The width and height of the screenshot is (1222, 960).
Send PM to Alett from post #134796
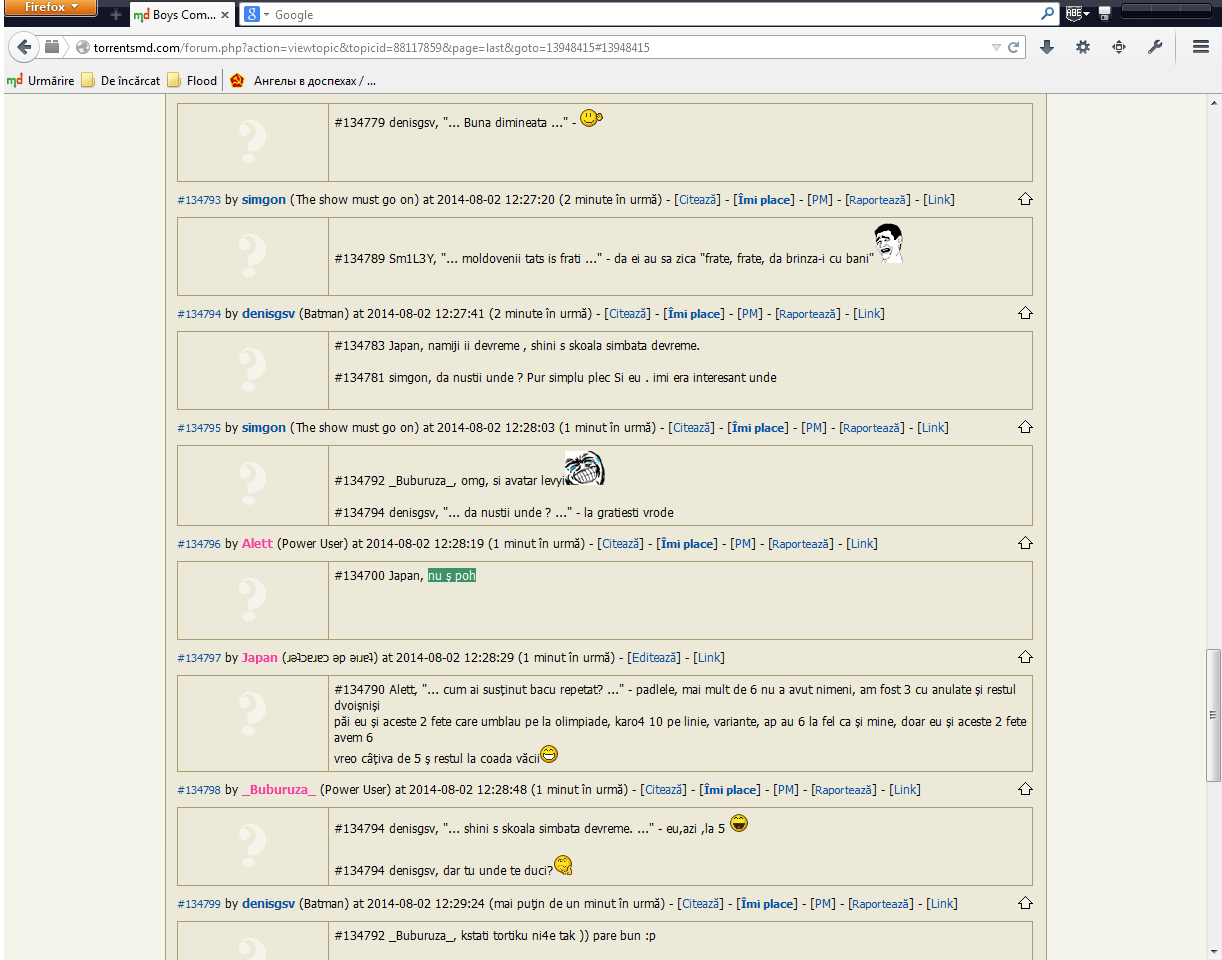(743, 544)
